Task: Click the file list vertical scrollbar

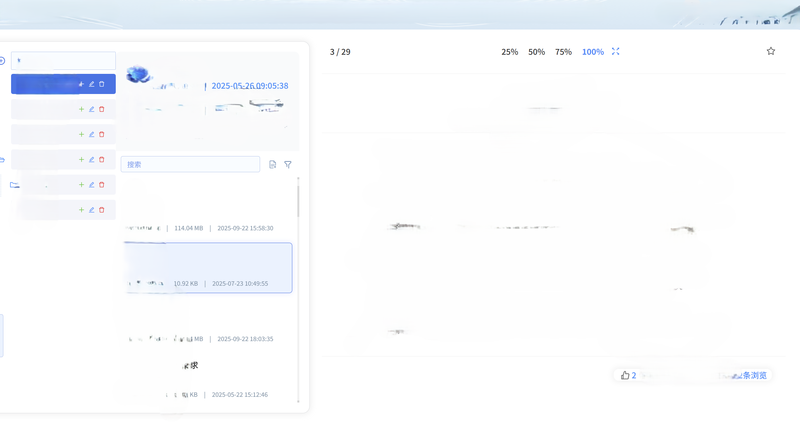Action: 298,200
